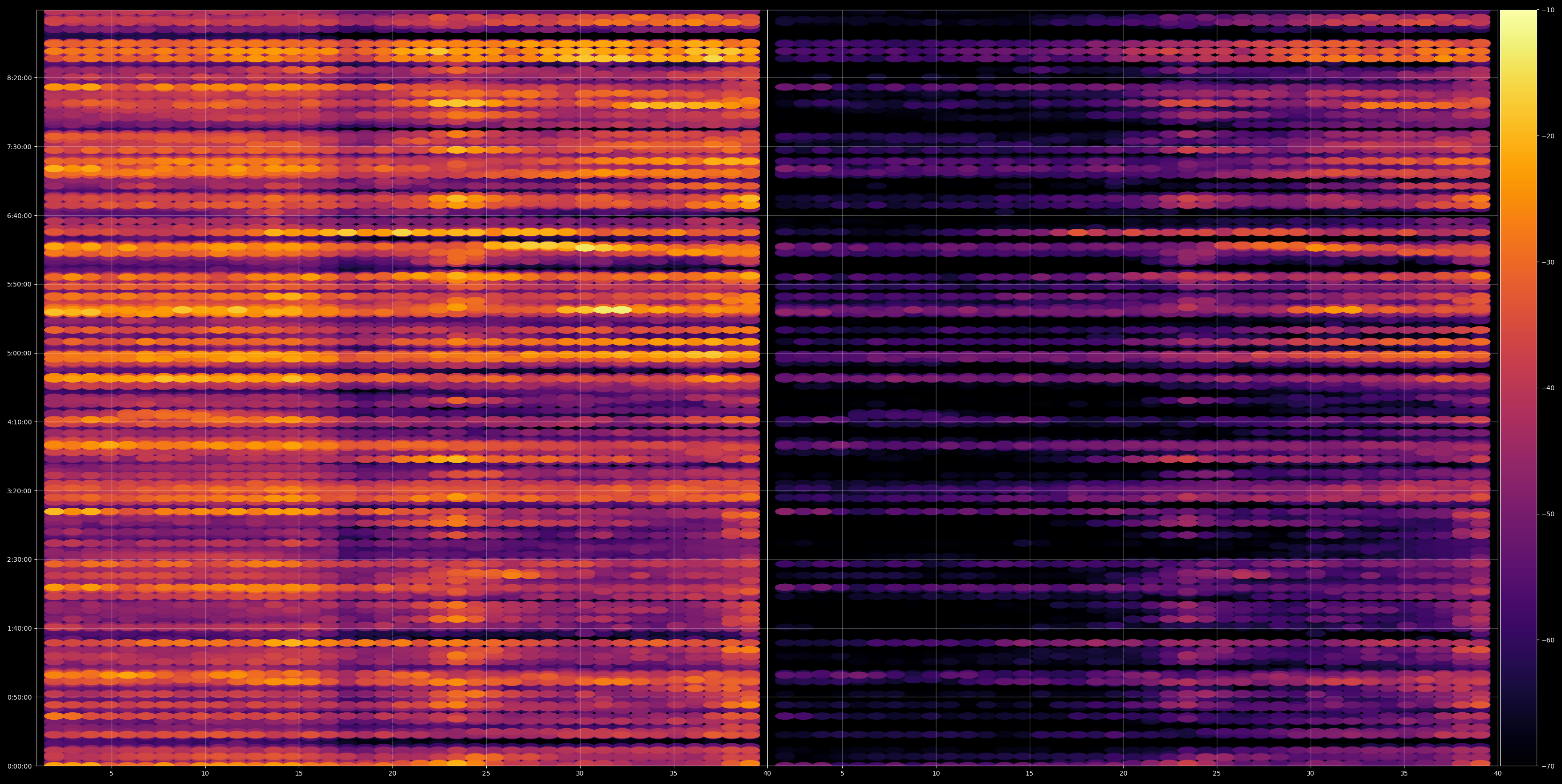Select x-axis label 10 under right heatmap

coord(936,774)
